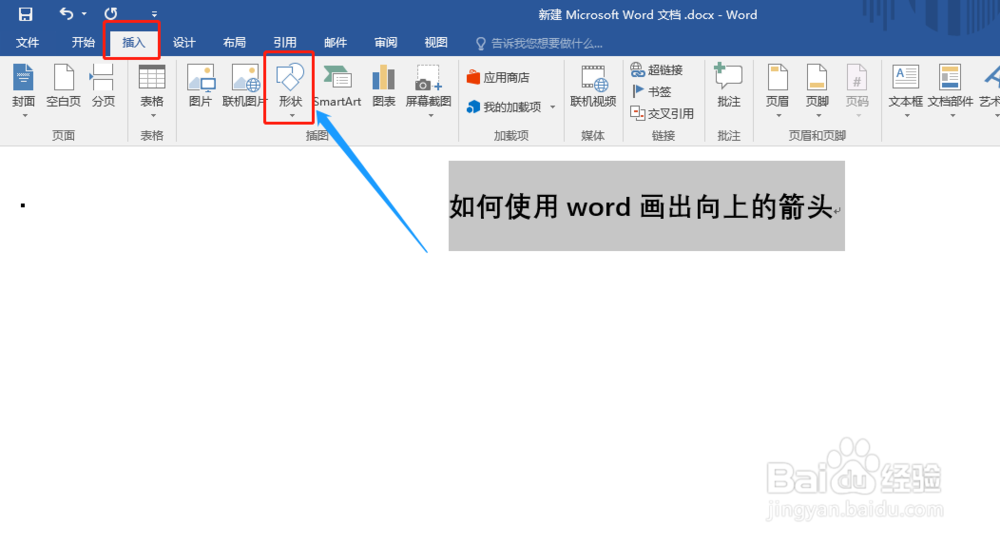Expand the 形状 dropdown arrow

tap(291, 116)
